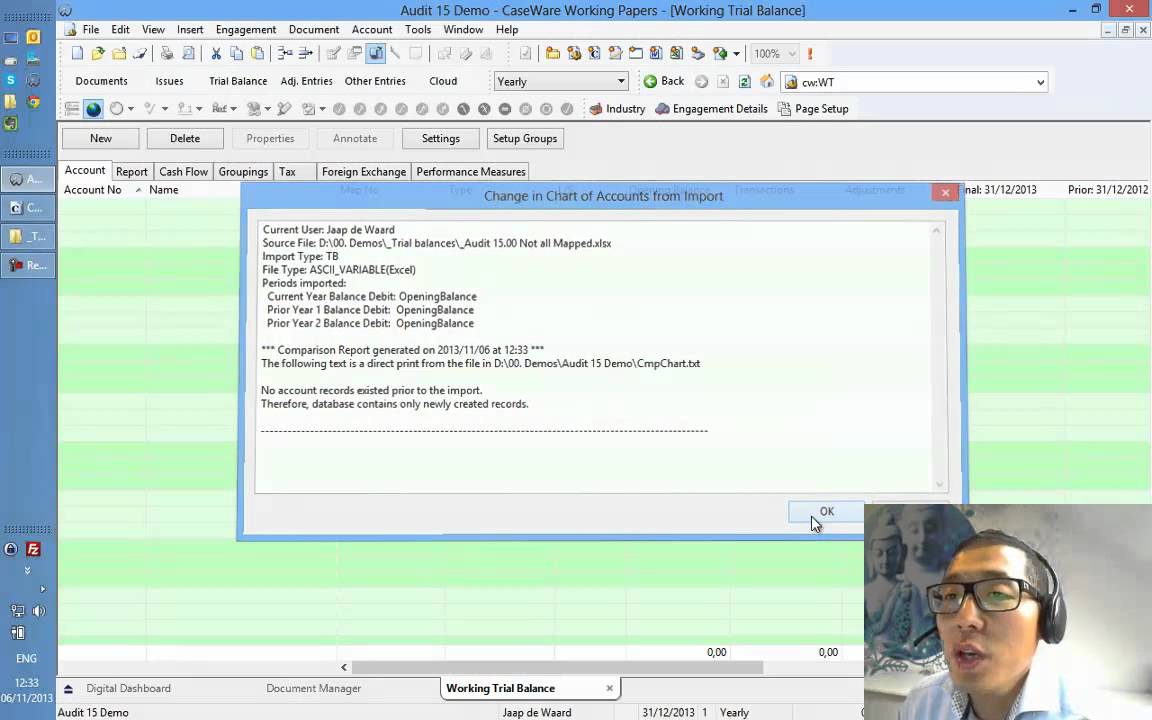Switch to the Digital Dashboard bottom tab
This screenshot has width=1152, height=720.
click(129, 688)
